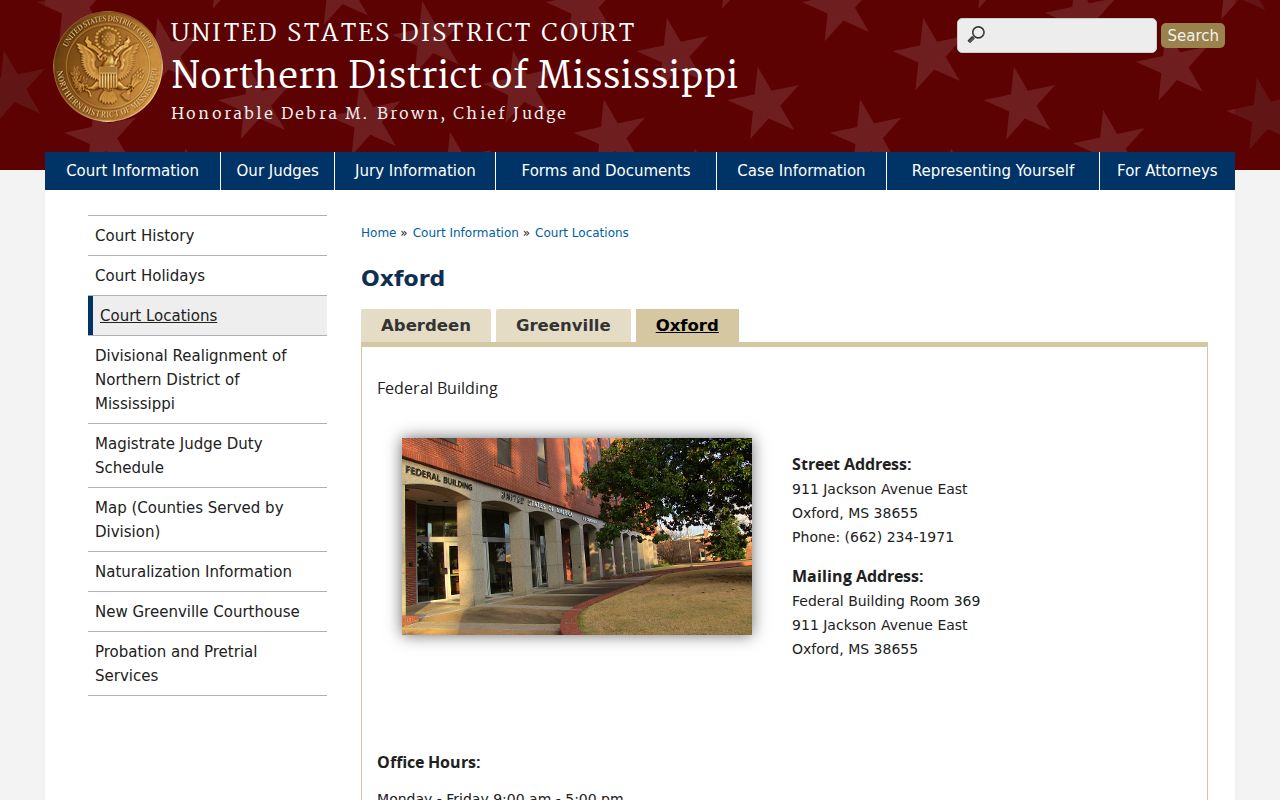This screenshot has height=800, width=1280.
Task: Focus the site search field
Action: (x=1057, y=35)
